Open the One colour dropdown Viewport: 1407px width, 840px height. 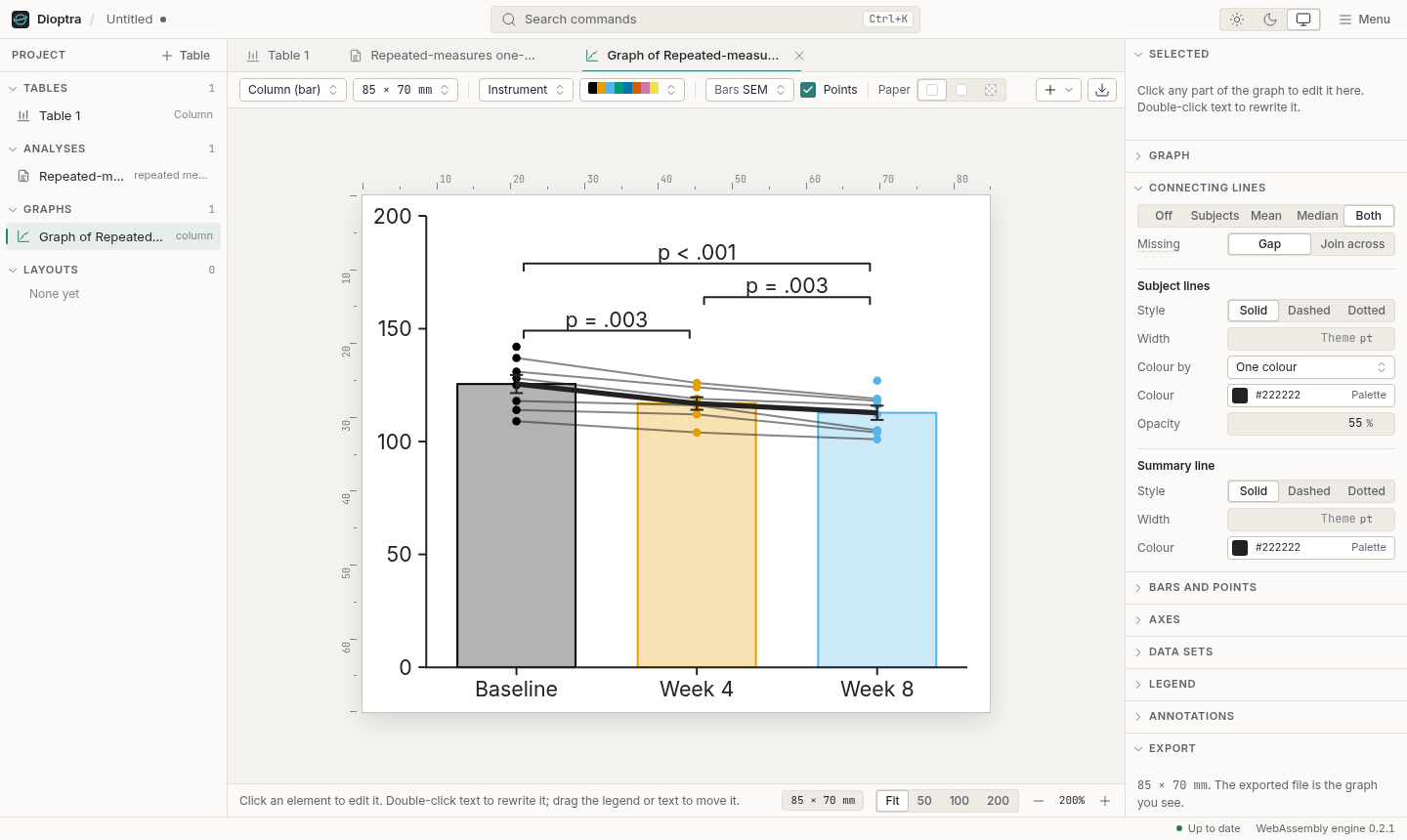click(x=1310, y=367)
